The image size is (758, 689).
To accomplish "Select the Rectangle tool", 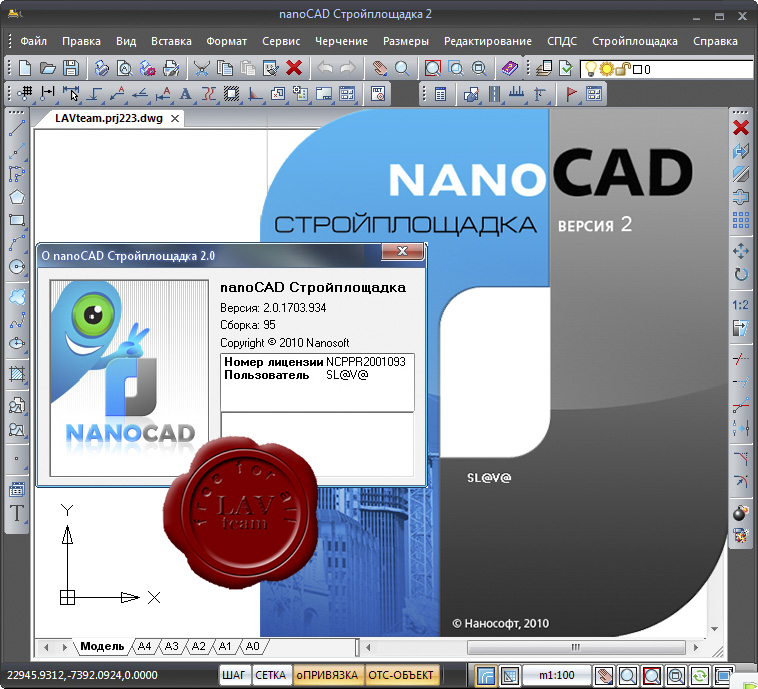I will 16,220.
